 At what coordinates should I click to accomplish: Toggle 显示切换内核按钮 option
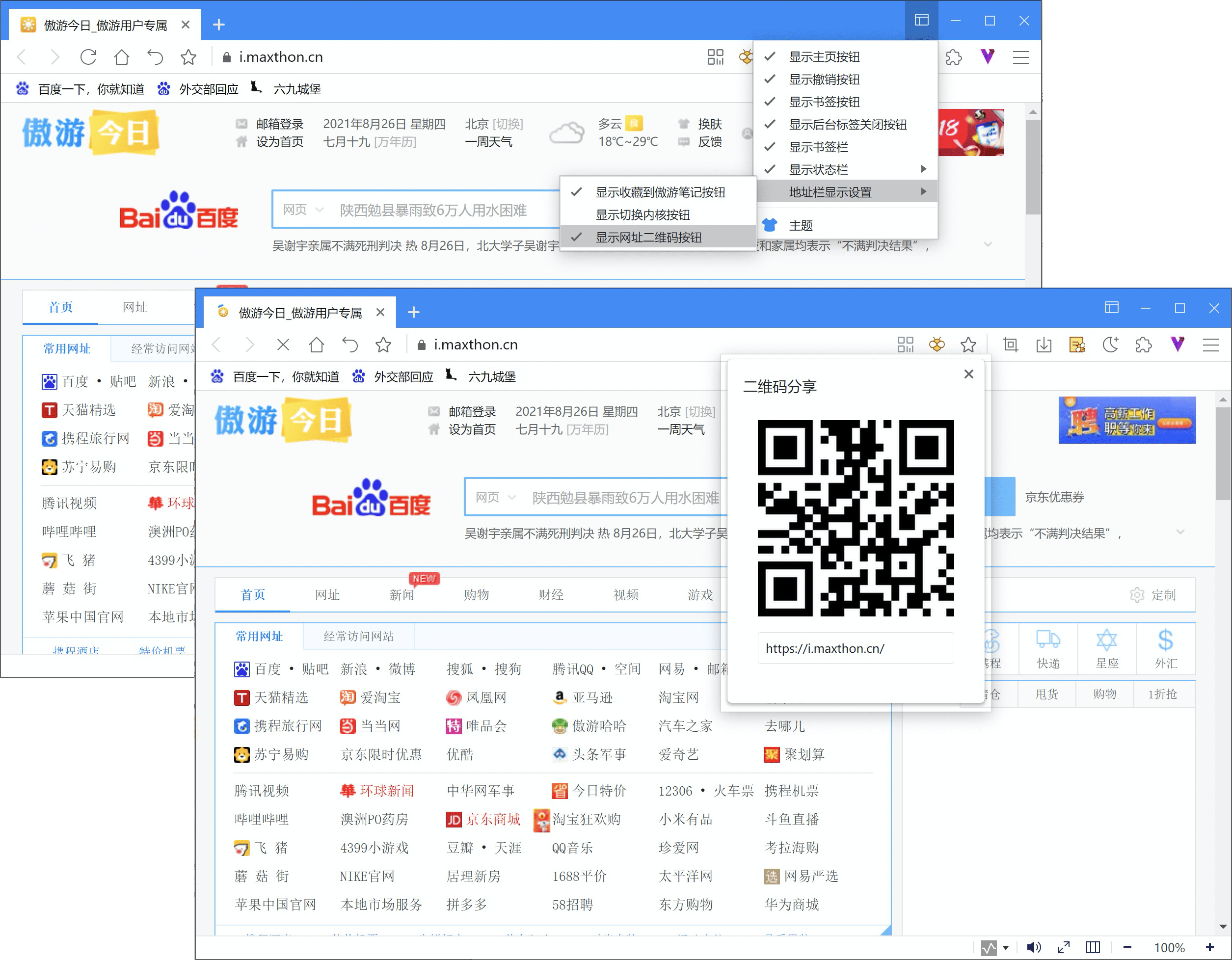pyautogui.click(x=658, y=215)
